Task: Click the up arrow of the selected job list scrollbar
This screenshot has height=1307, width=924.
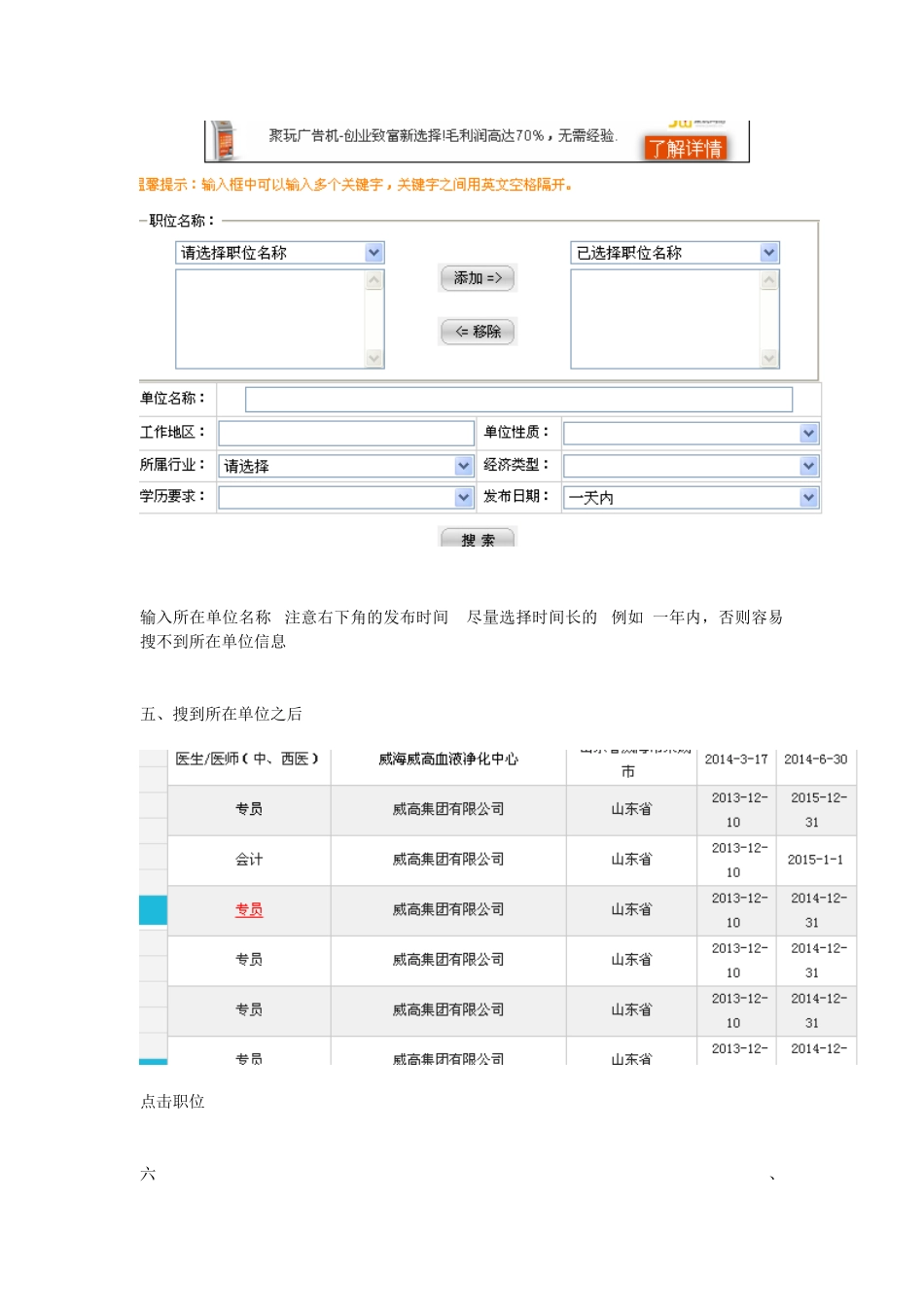Action: [769, 280]
